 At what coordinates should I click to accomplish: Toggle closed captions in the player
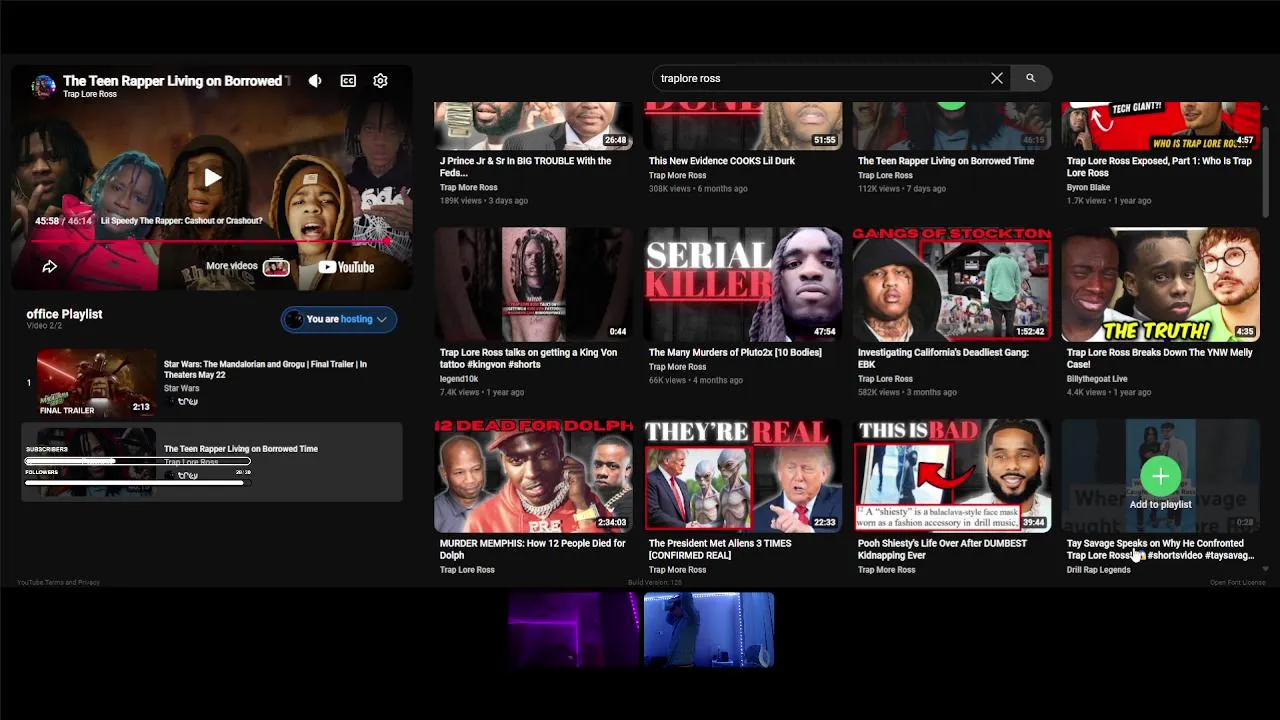(x=348, y=81)
